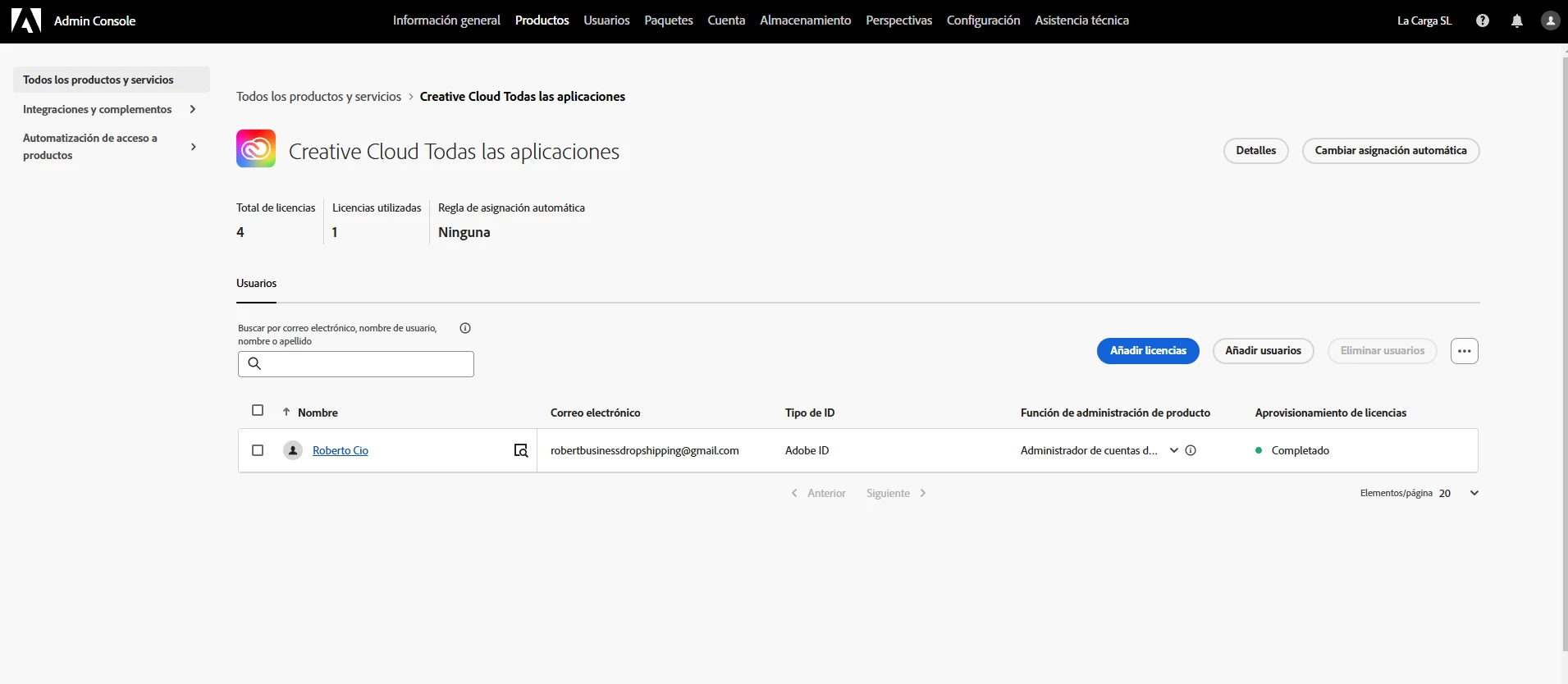Open user details icon in Roberto Cio row
Image resolution: width=1568 pixels, height=684 pixels.
click(x=521, y=450)
